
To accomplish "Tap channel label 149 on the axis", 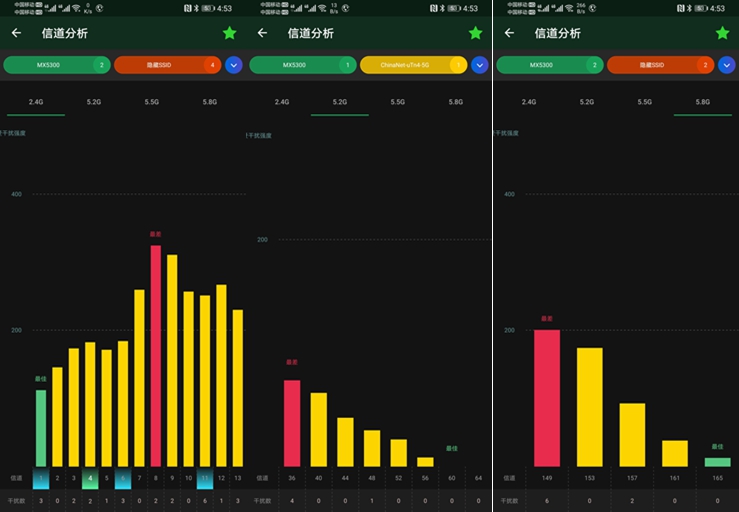I will click(547, 478).
